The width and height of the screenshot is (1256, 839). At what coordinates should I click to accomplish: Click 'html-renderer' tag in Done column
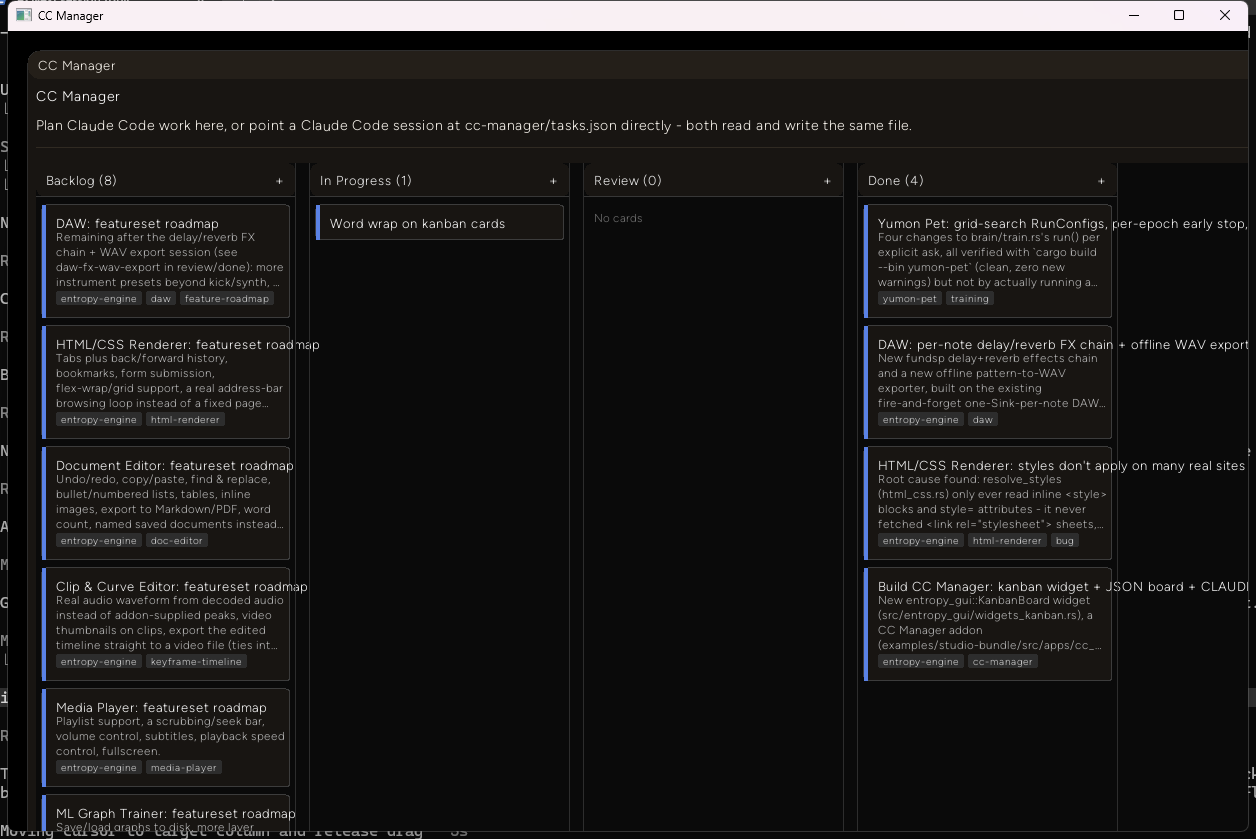[x=1007, y=541]
